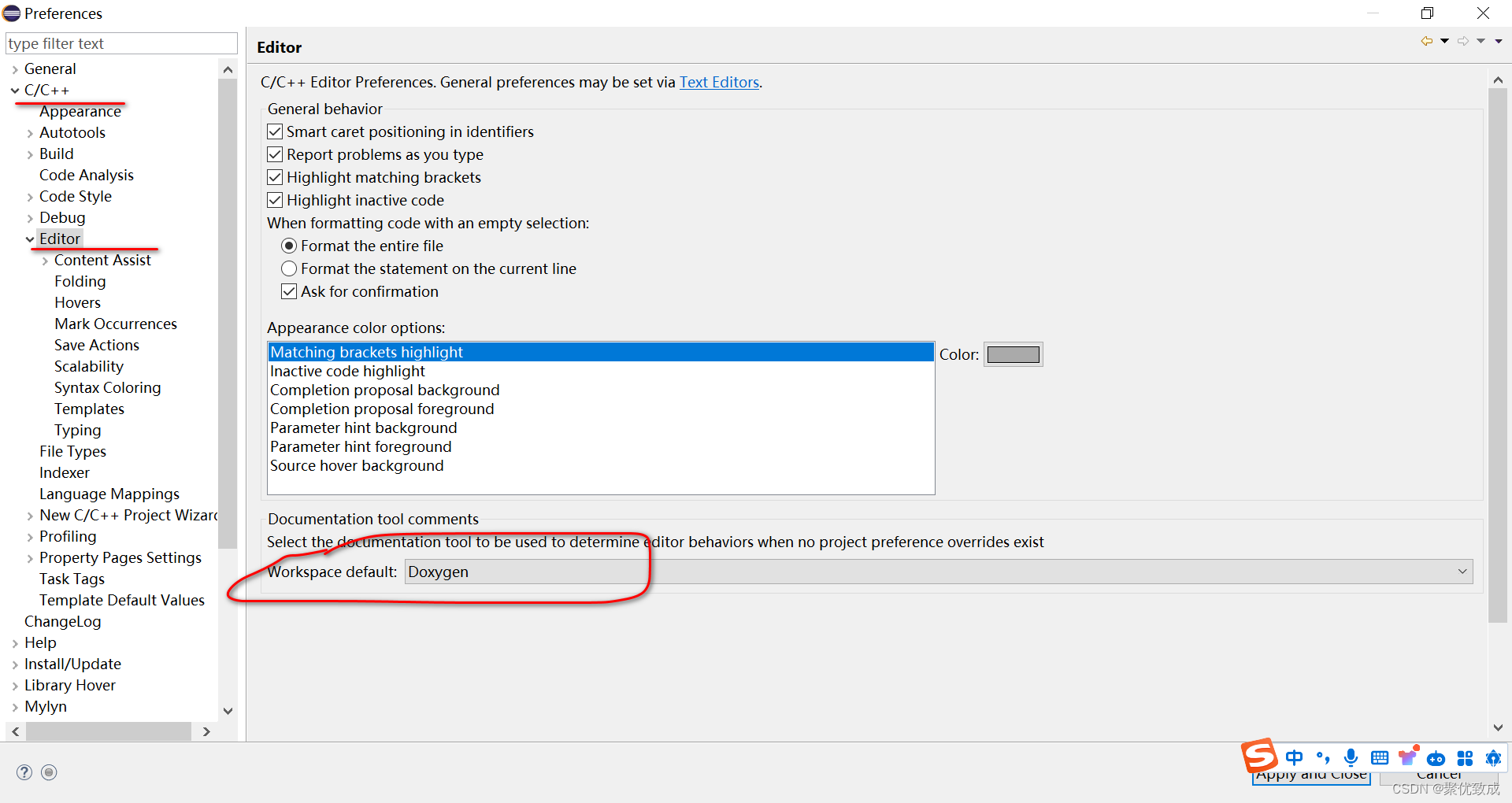Expand the Code Style node

[x=30, y=197]
